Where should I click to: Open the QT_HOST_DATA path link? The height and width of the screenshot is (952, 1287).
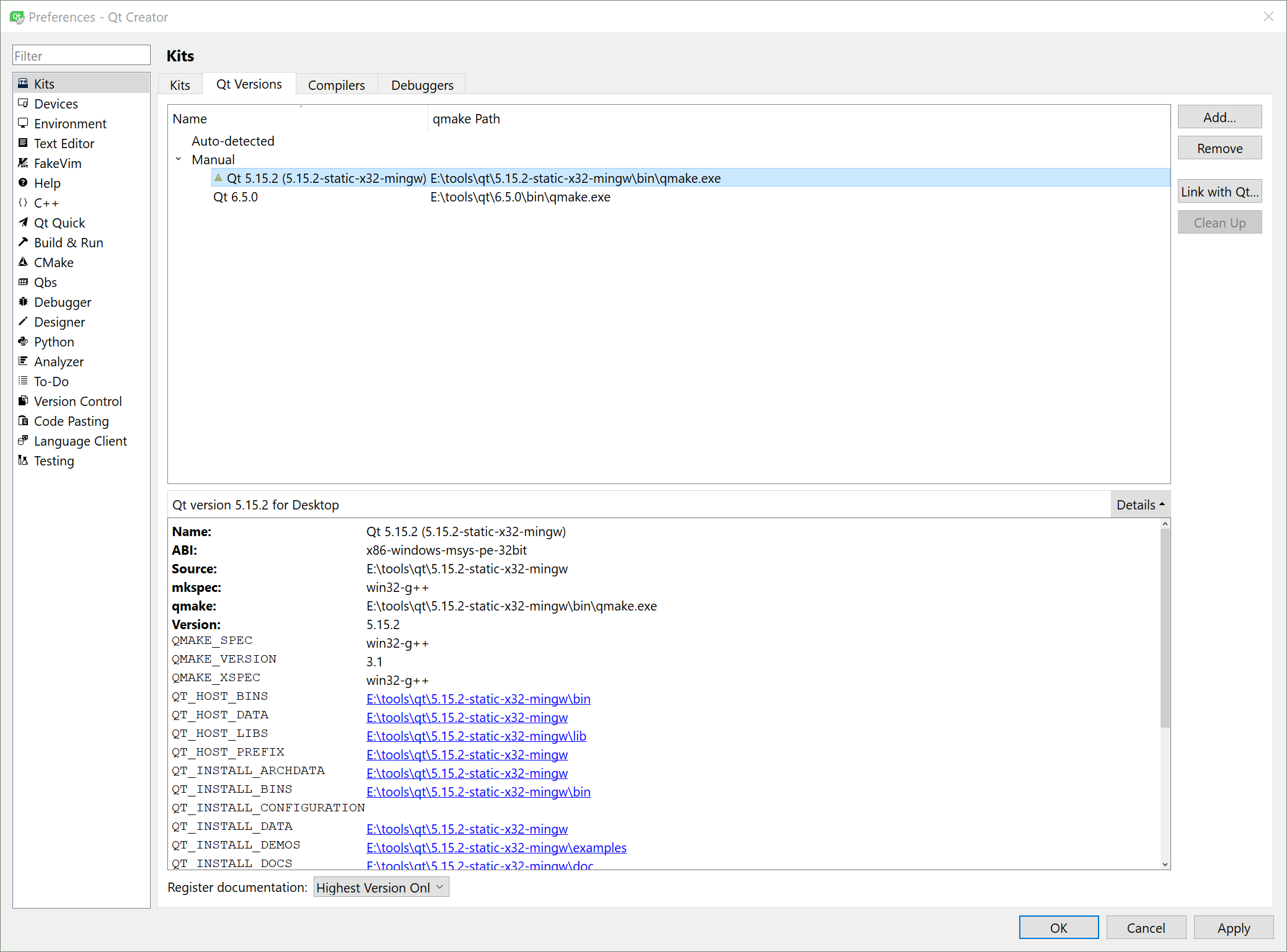[x=467, y=717]
